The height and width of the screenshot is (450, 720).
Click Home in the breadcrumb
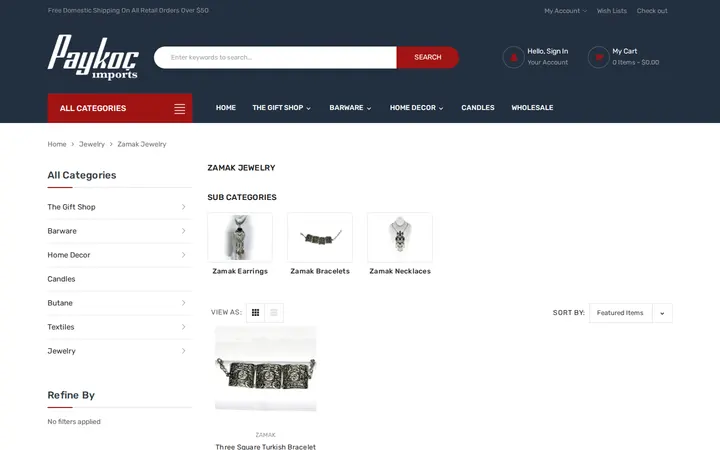(x=57, y=144)
